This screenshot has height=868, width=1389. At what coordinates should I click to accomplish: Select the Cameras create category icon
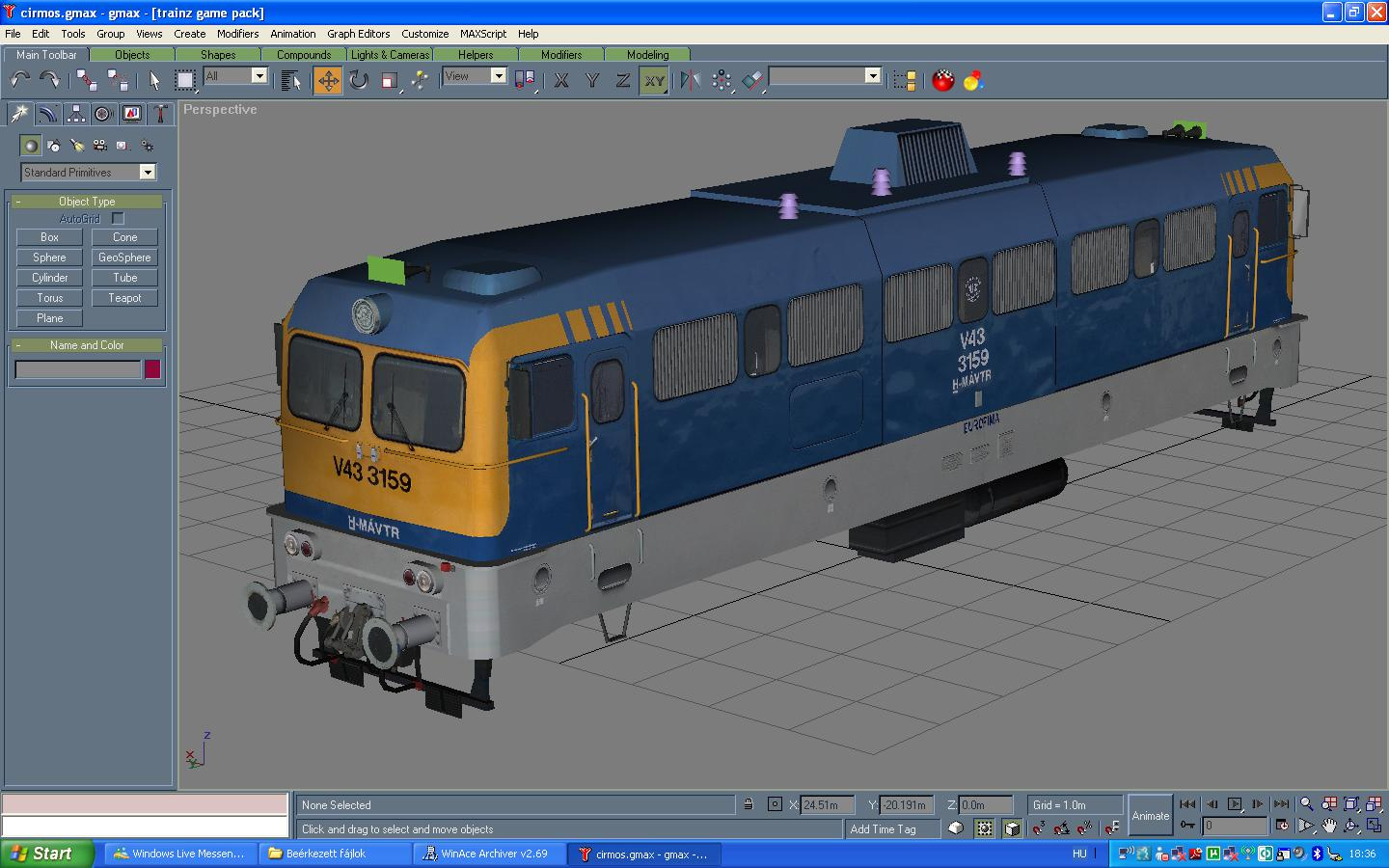tap(100, 146)
